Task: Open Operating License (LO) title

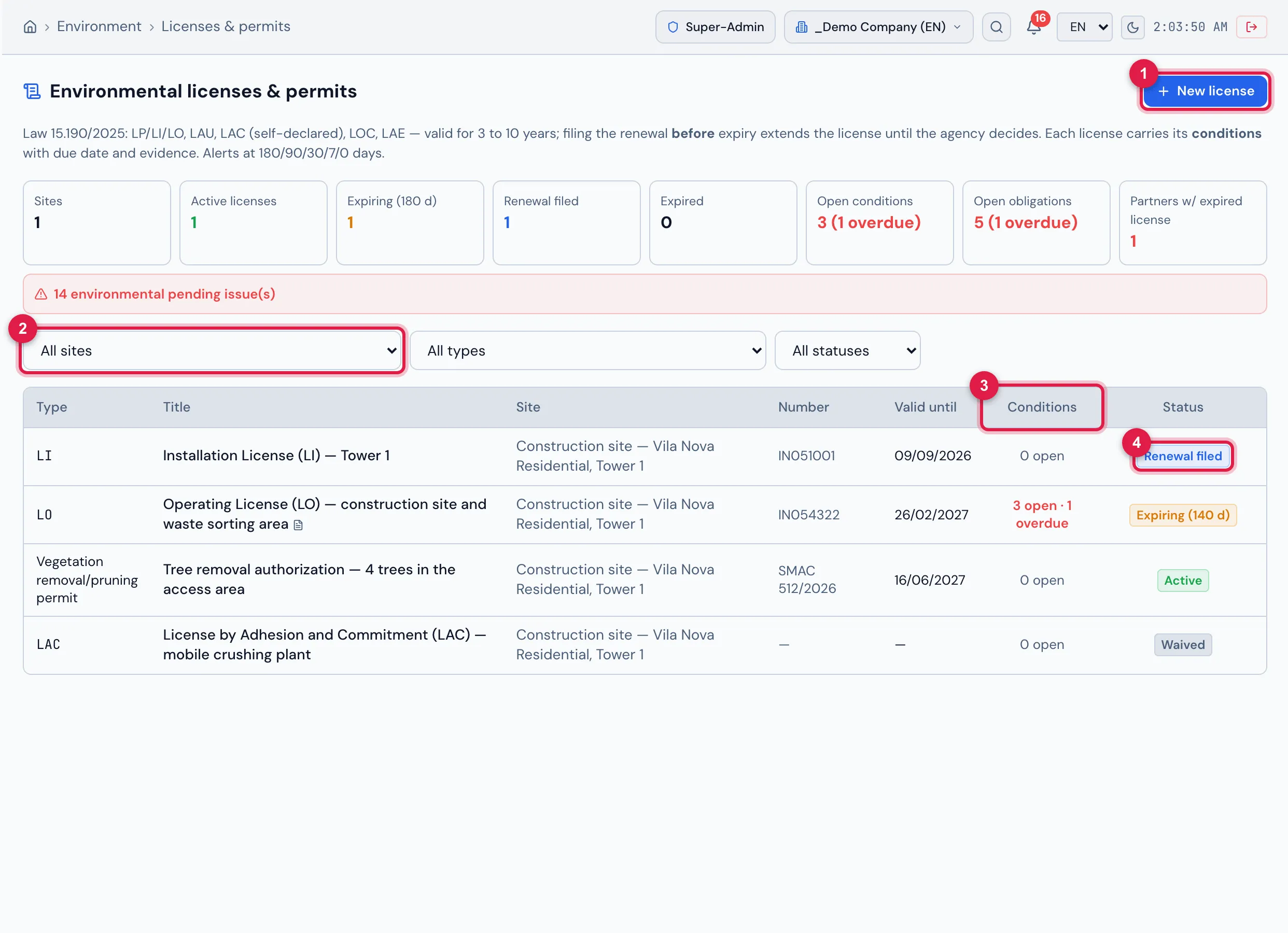Action: point(325,515)
